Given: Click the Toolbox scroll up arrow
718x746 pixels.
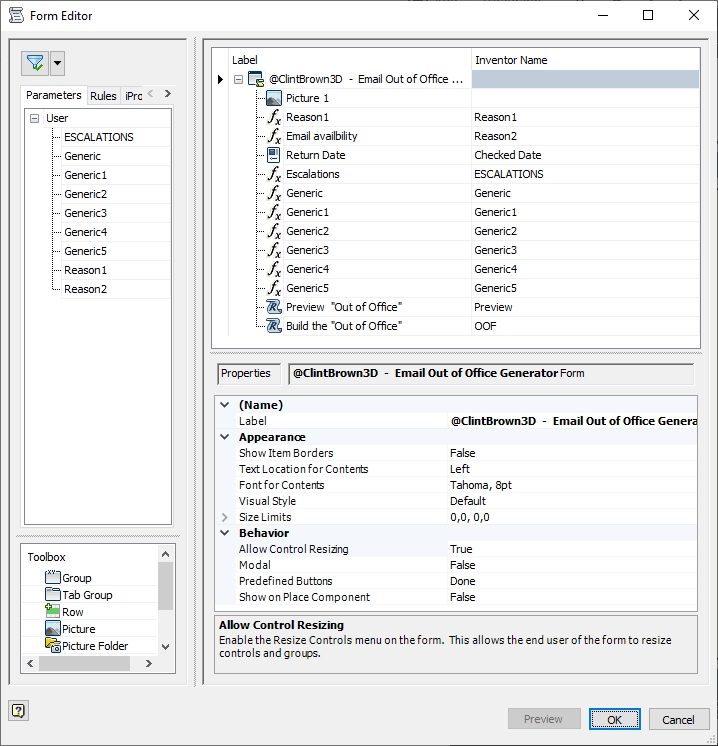Looking at the screenshot, I should click(166, 554).
